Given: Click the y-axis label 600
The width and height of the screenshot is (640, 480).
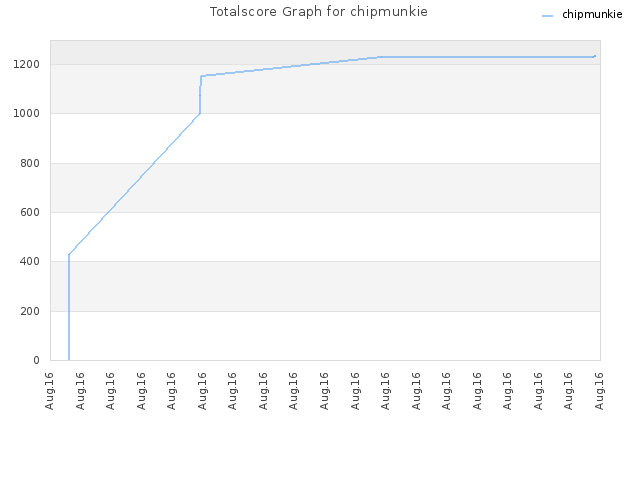Looking at the screenshot, I should 30,212.
